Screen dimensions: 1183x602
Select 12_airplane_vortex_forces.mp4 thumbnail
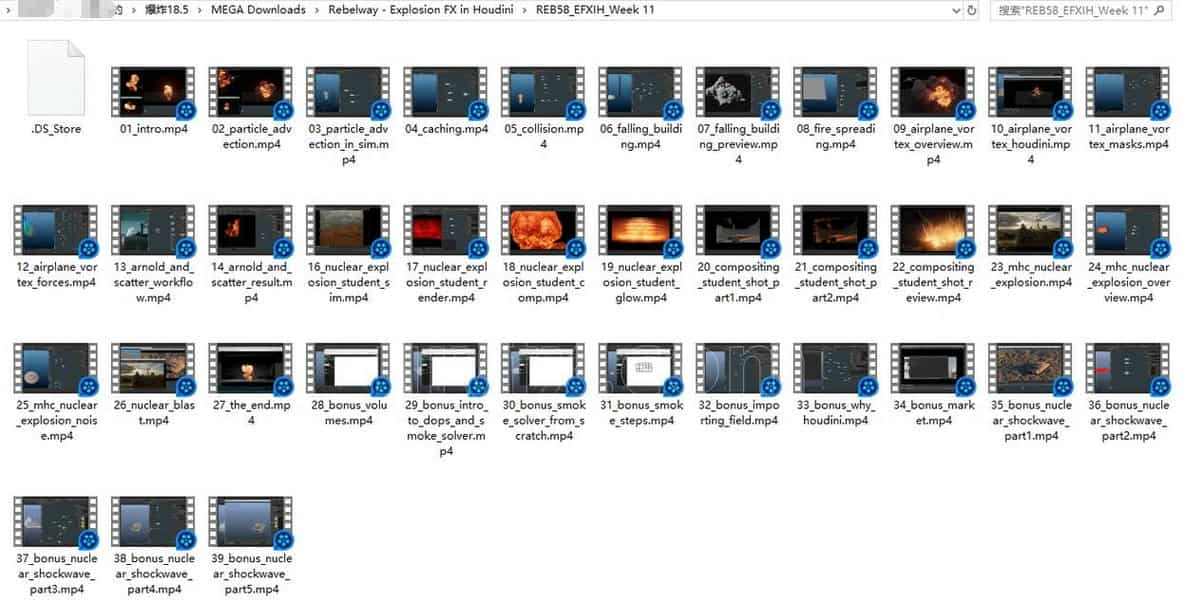pyautogui.click(x=55, y=231)
